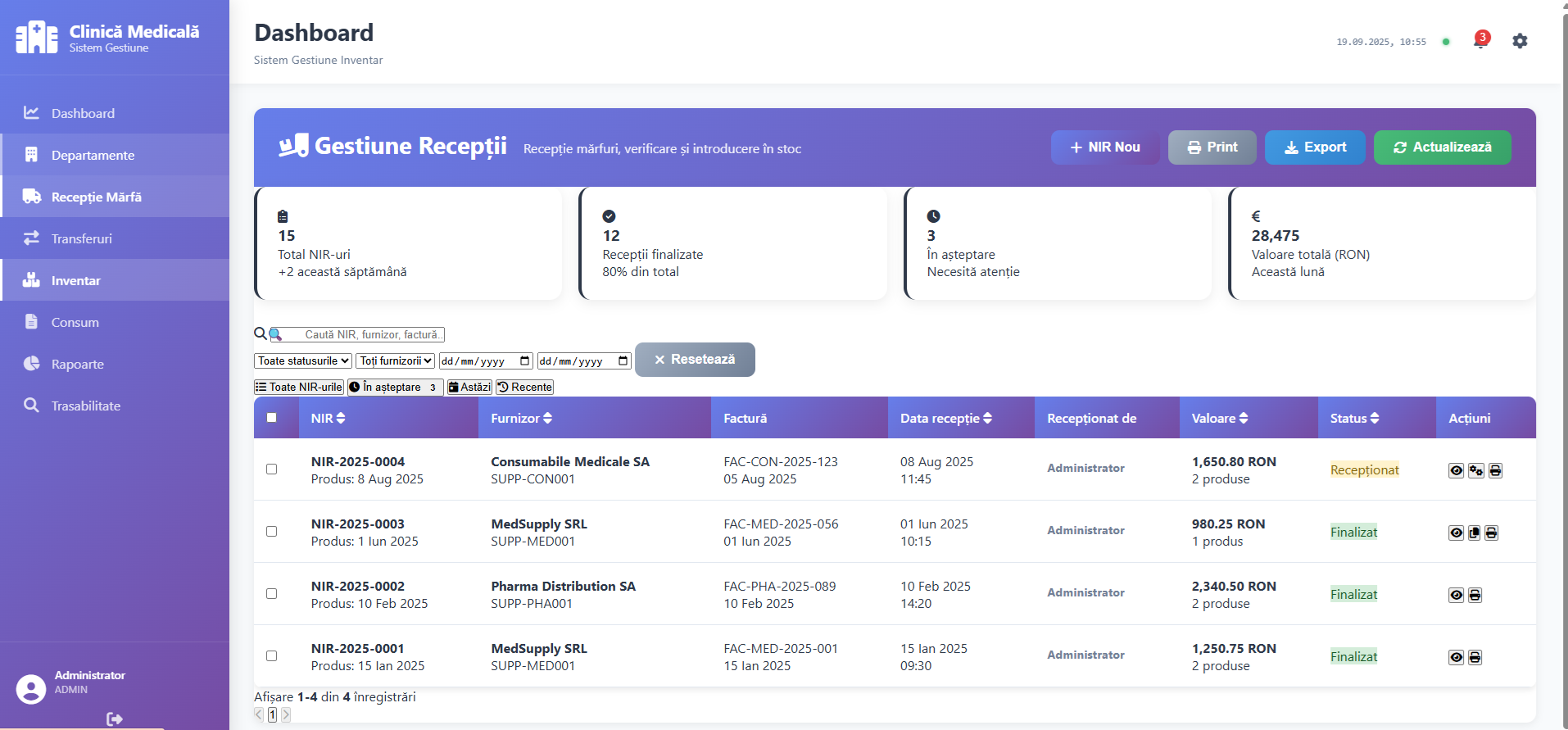
Task: Open the notifications bell with badge 3
Action: click(1481, 40)
